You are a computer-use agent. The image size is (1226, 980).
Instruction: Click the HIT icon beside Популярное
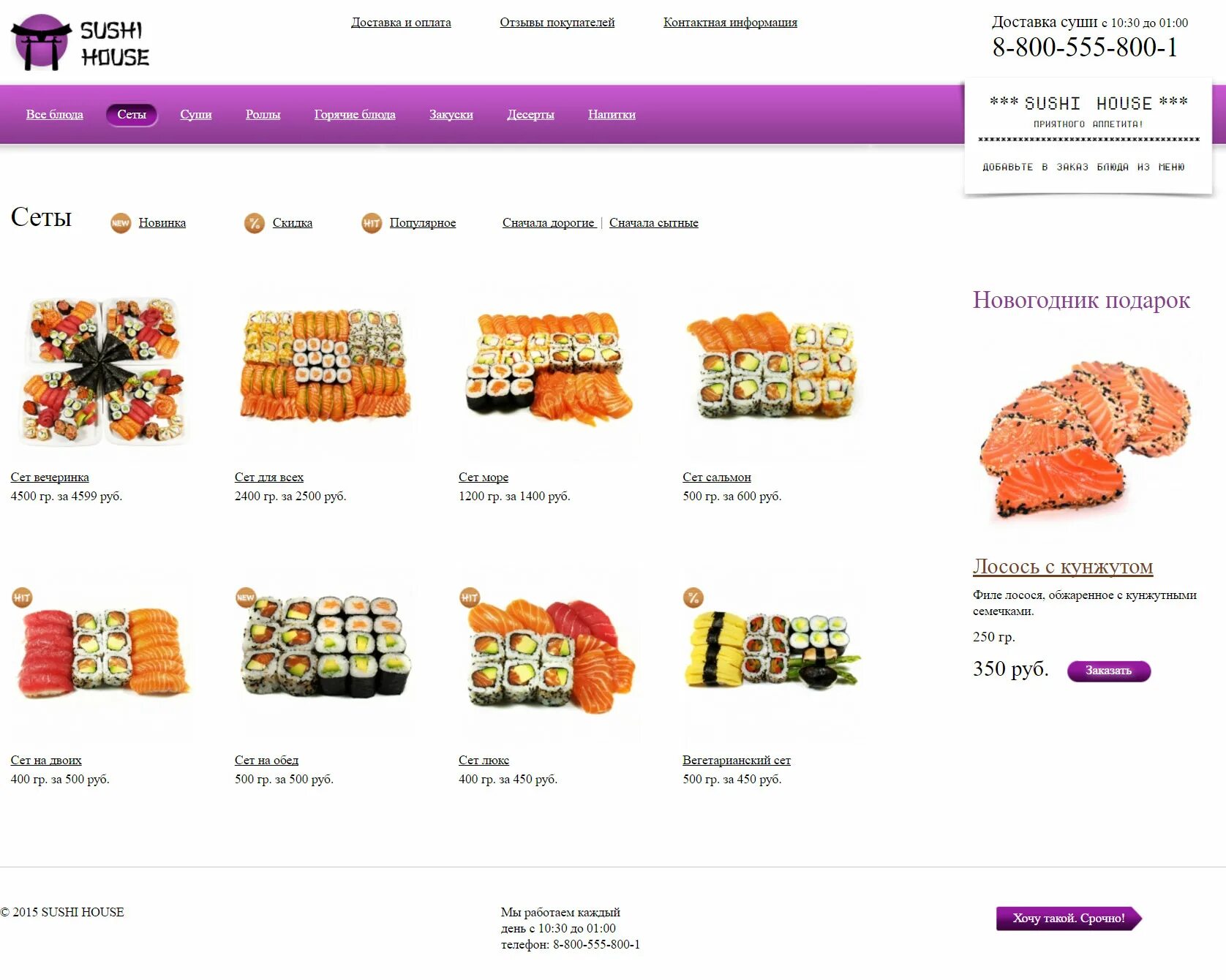point(372,223)
